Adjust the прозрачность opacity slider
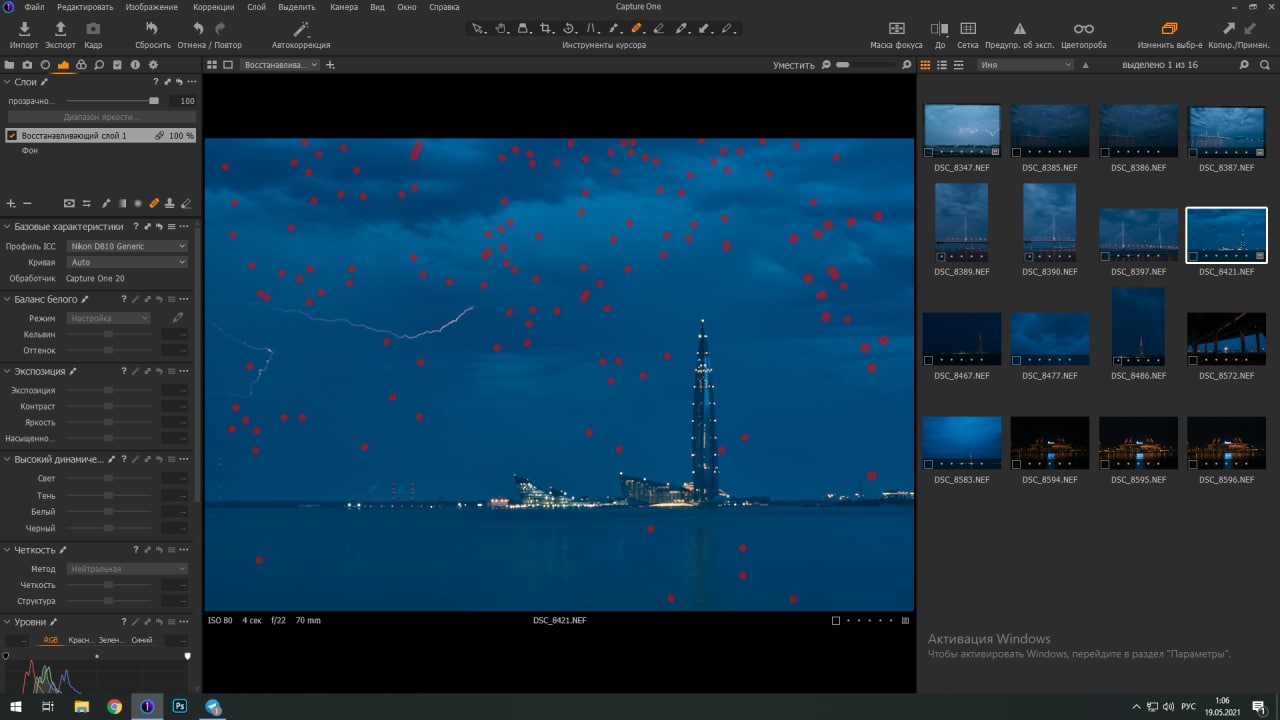The image size is (1280, 720). pos(112,100)
